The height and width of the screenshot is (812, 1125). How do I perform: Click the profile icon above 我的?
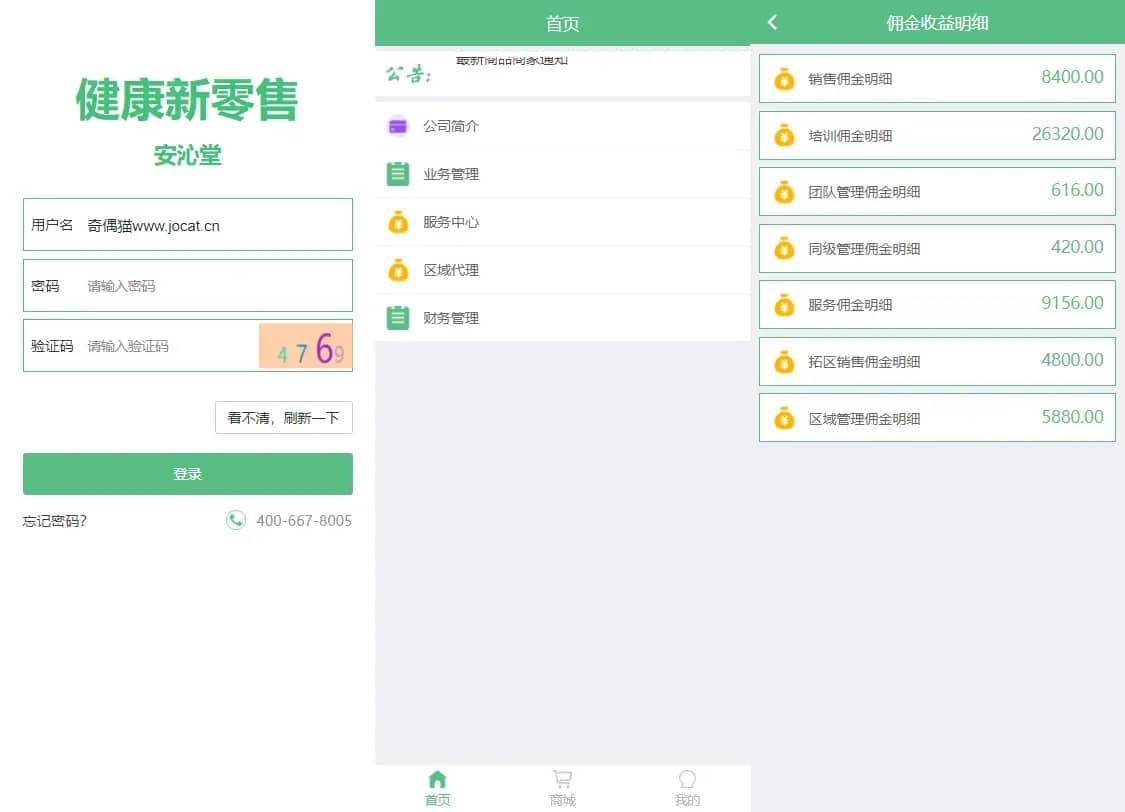coord(687,779)
